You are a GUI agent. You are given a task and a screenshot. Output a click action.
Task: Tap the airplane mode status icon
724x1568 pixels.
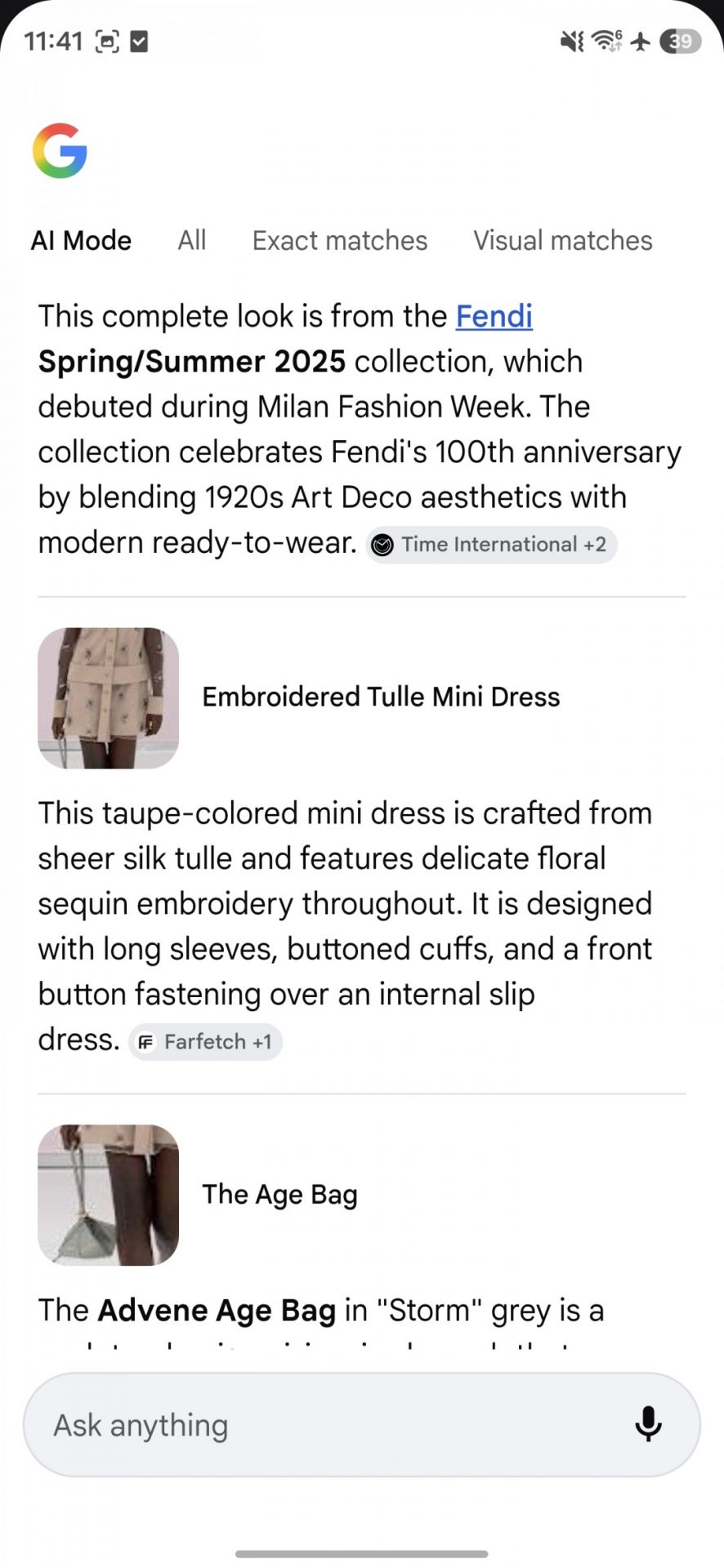(x=641, y=41)
